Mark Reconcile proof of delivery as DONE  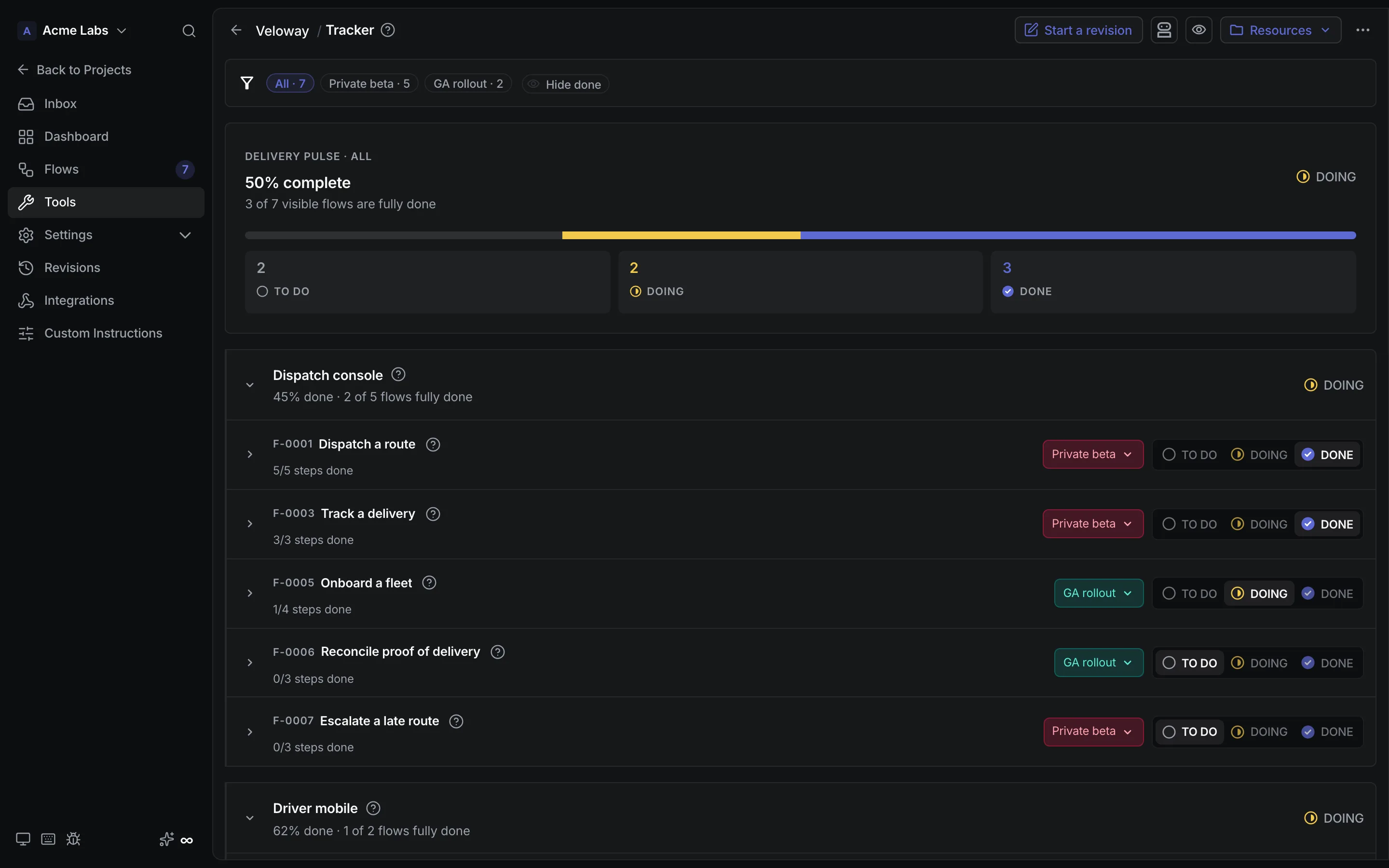(1328, 663)
